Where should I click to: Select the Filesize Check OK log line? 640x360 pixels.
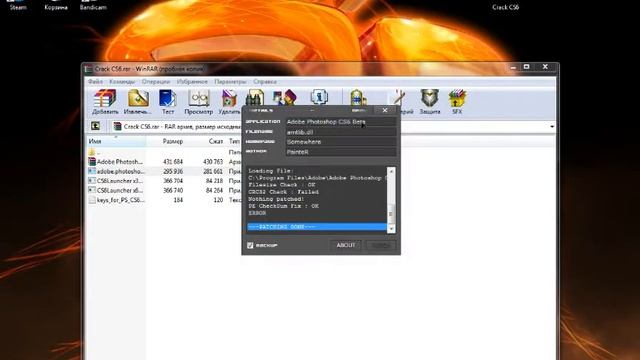click(x=282, y=185)
